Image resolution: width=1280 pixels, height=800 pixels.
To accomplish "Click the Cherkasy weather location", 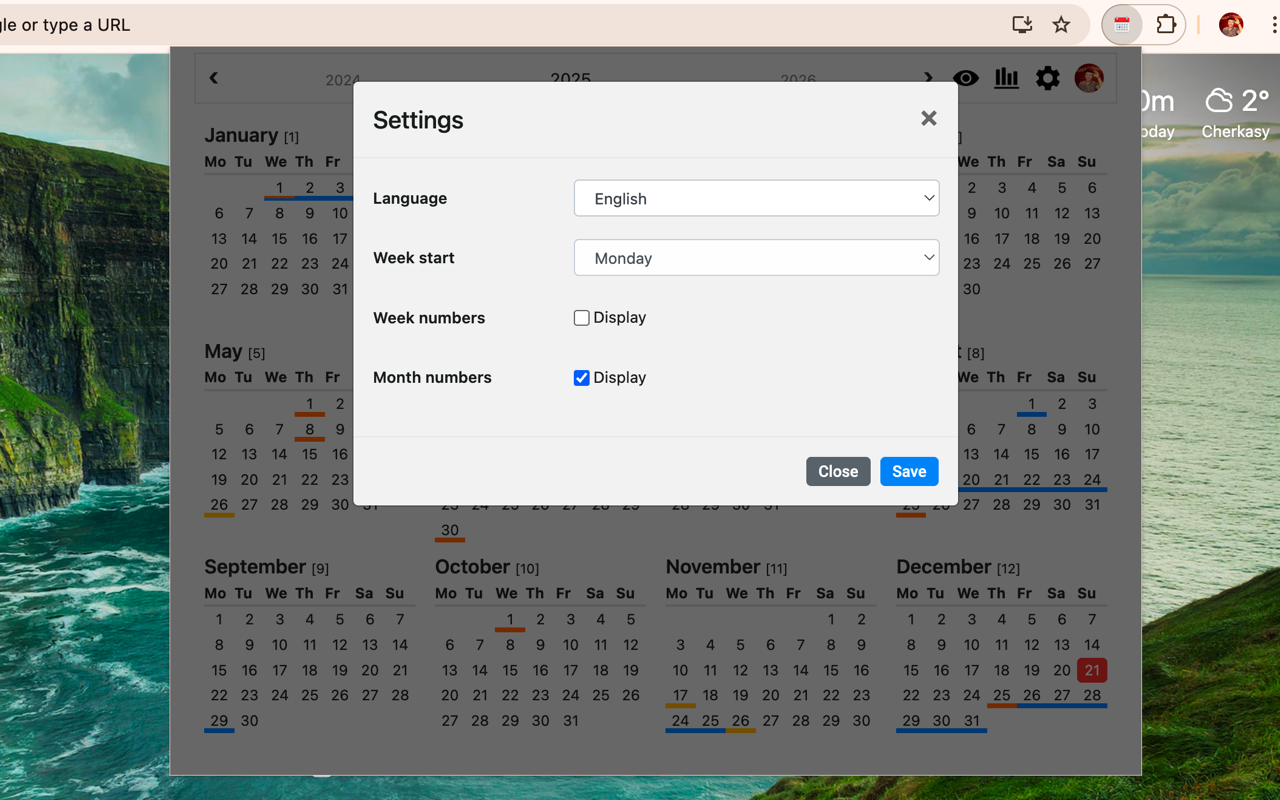I will (1235, 132).
